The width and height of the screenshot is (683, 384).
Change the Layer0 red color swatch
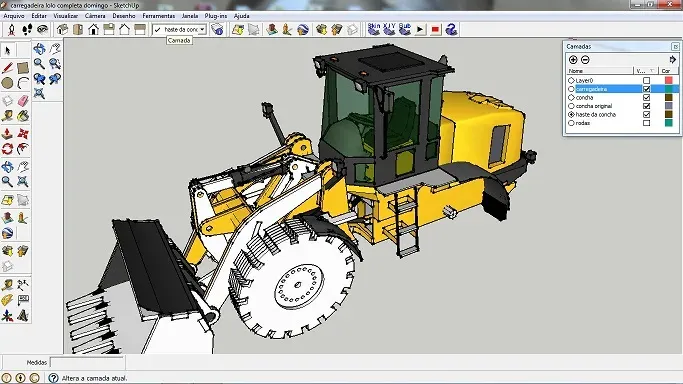(x=669, y=81)
